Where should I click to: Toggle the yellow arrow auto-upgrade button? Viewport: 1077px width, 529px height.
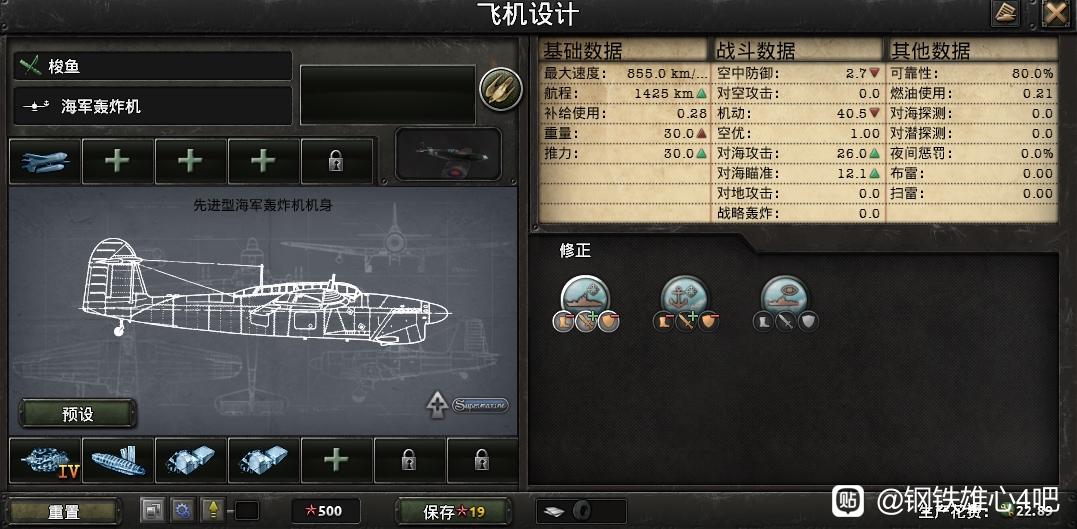[213, 510]
